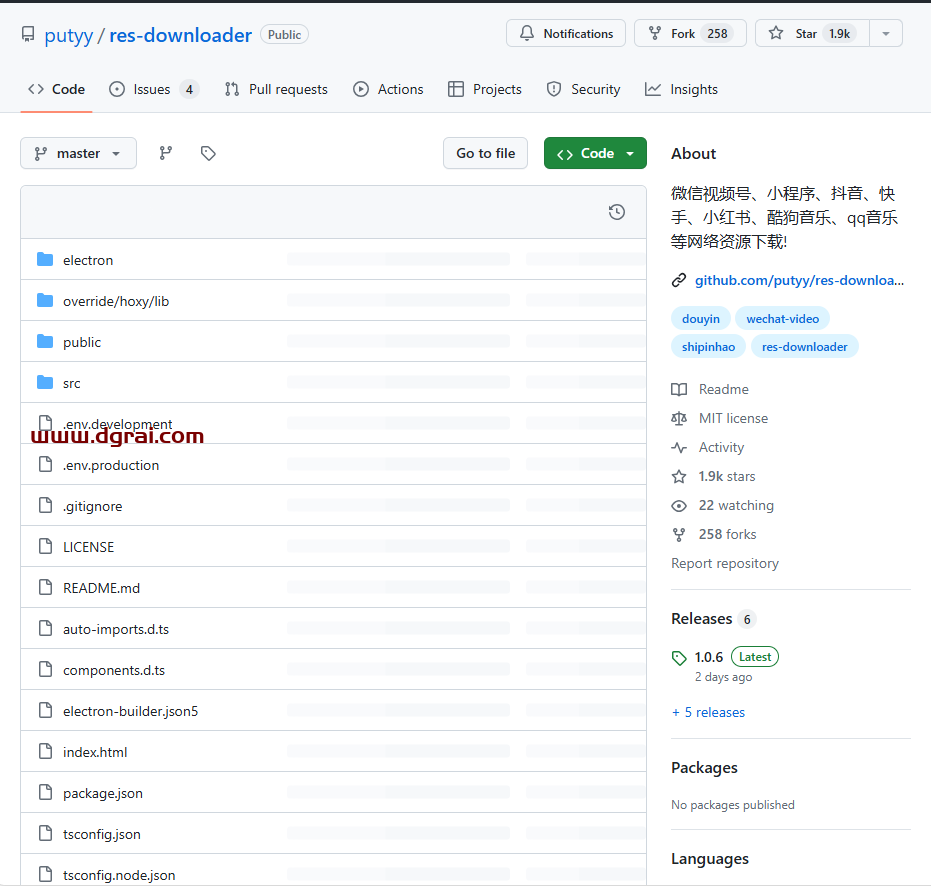
Task: Click the eye icon beside 22 watching
Action: (x=679, y=506)
